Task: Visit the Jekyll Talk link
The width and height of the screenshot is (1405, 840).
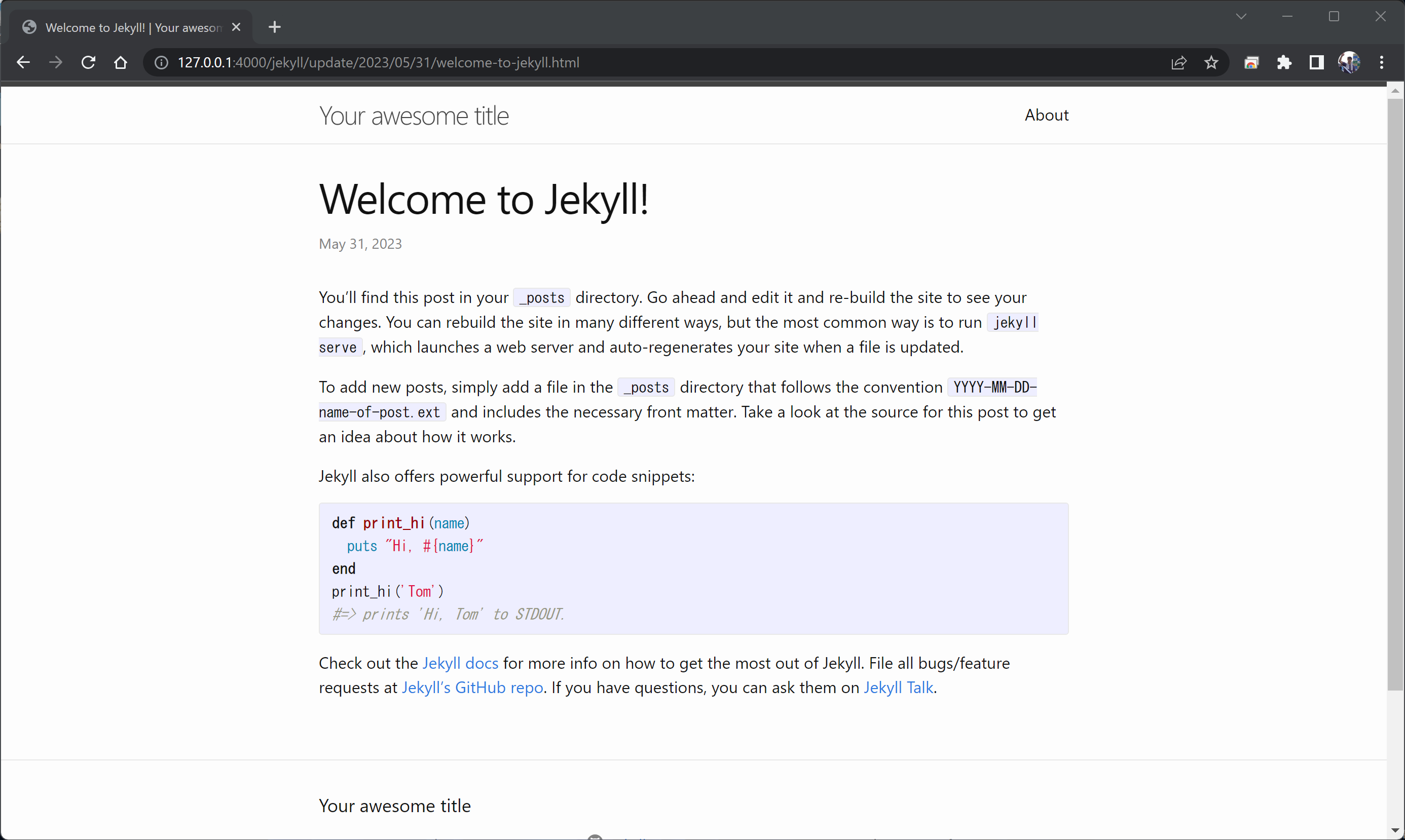Action: point(898,687)
